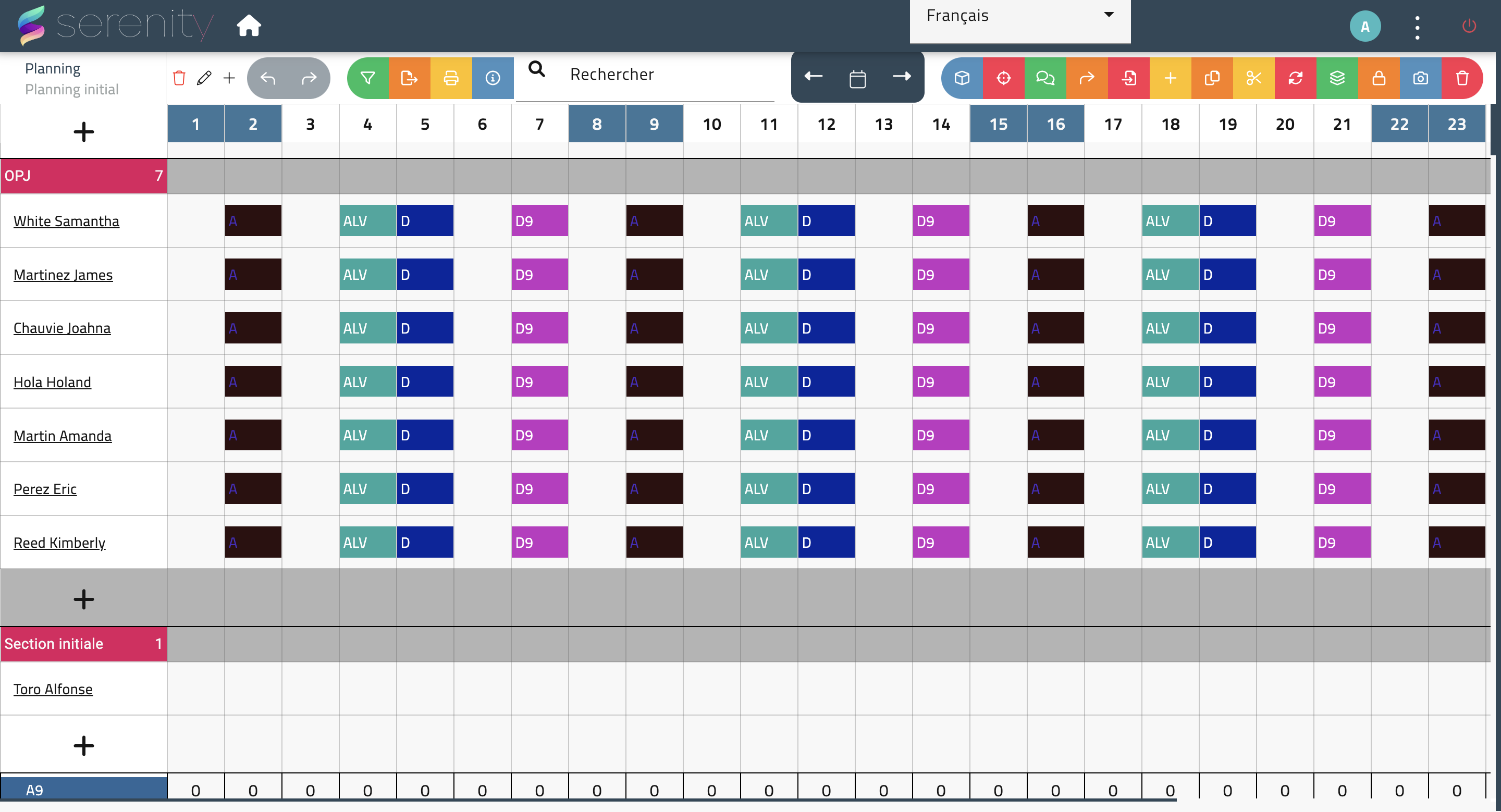Click the yellow print icon
The image size is (1501, 812).
tap(451, 78)
